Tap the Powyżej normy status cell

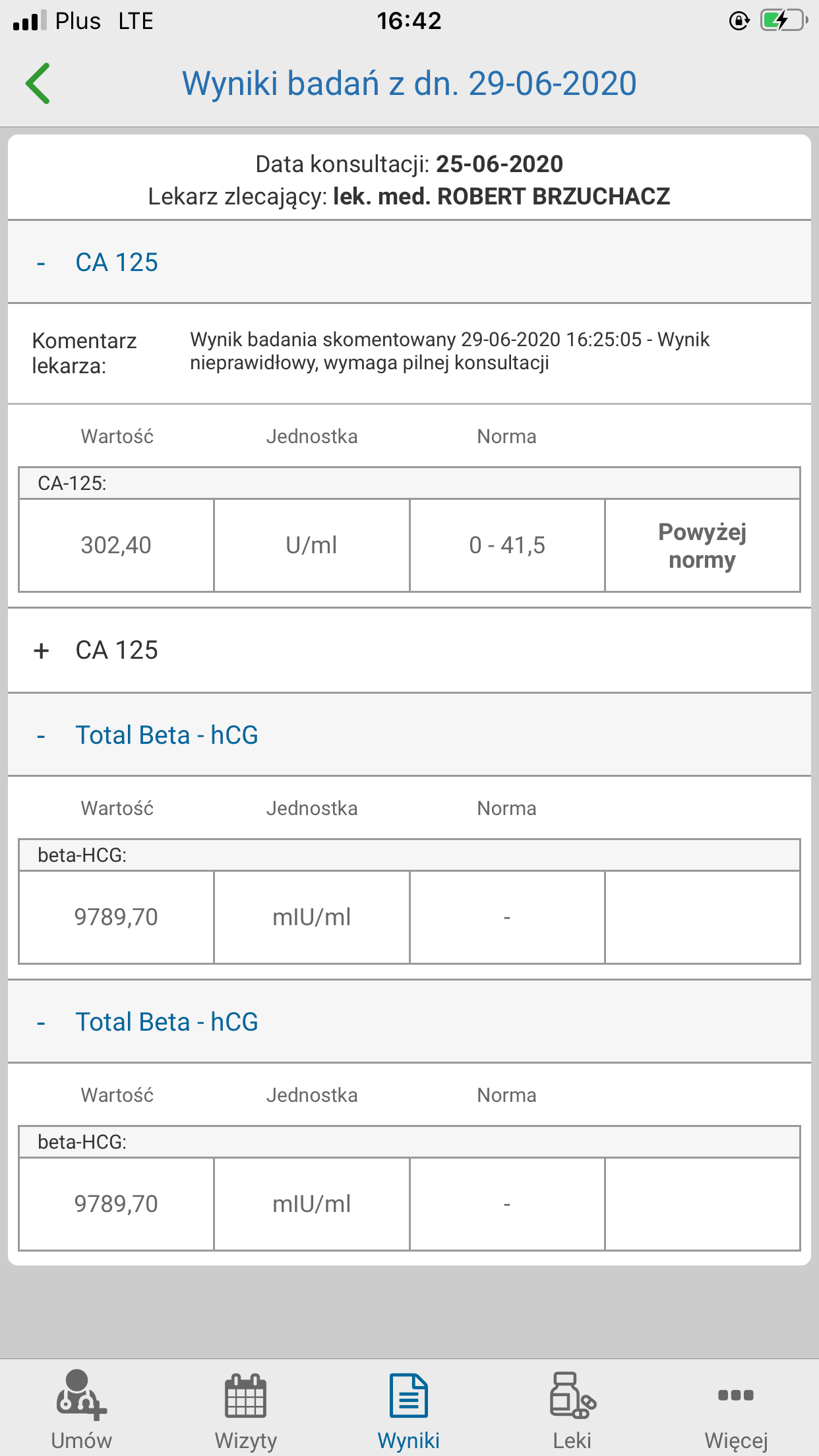click(x=702, y=545)
